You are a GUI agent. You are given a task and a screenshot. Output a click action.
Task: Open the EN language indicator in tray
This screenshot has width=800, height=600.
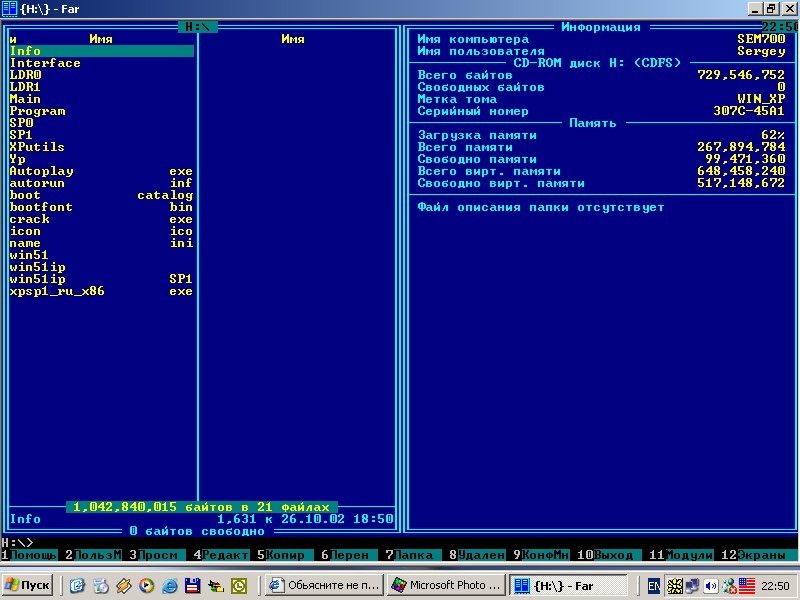tap(653, 585)
